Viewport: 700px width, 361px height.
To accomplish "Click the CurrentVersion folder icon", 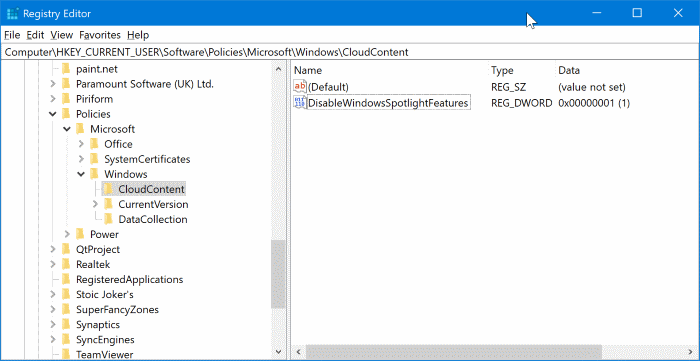I will (108, 204).
